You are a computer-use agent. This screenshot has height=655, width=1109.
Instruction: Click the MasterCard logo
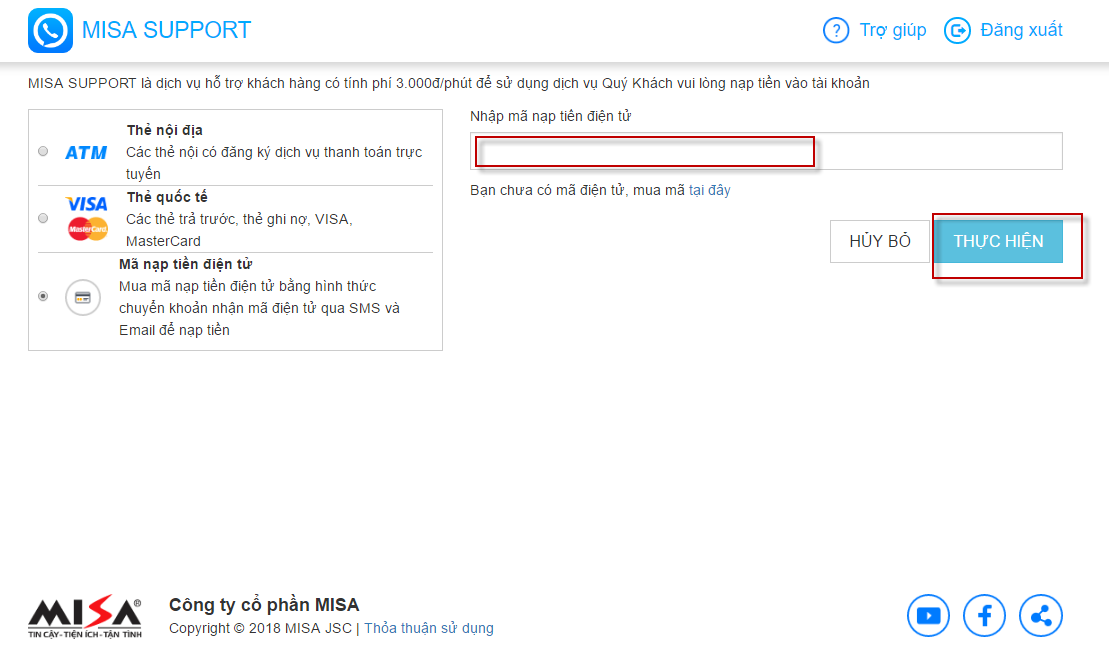88,229
